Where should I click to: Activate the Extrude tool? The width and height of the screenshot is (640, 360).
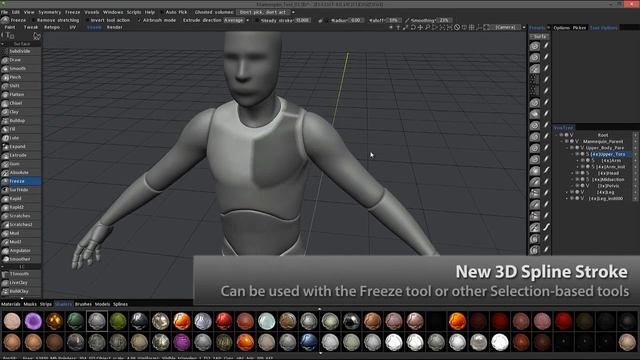pyautogui.click(x=21, y=156)
